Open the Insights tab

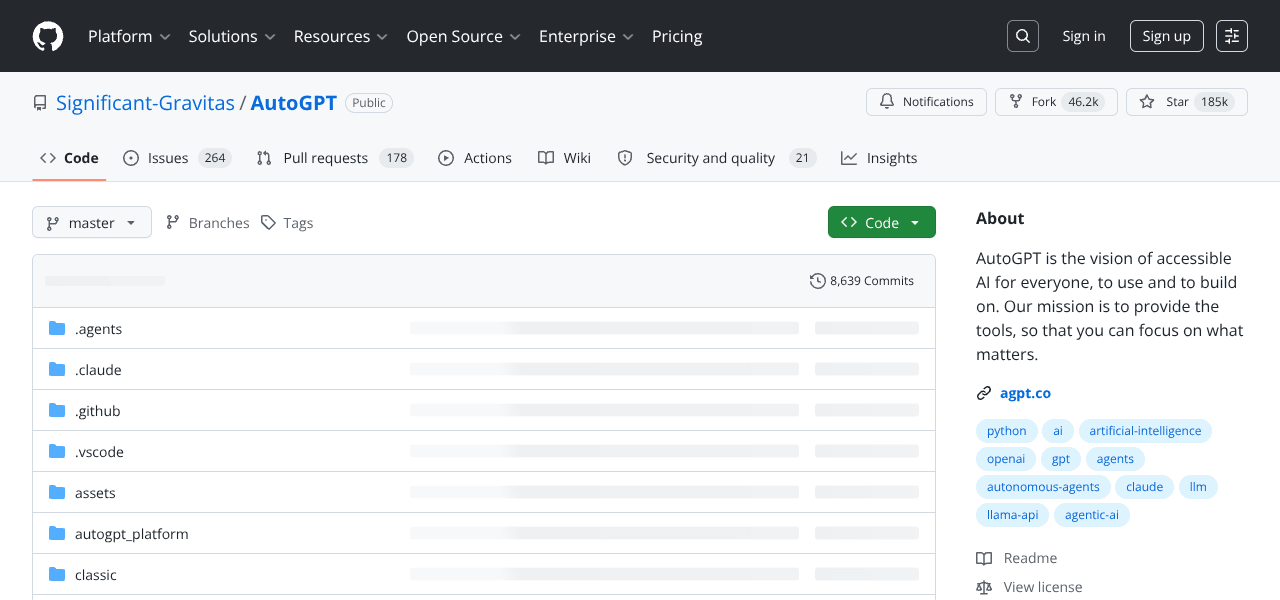pyautogui.click(x=879, y=158)
